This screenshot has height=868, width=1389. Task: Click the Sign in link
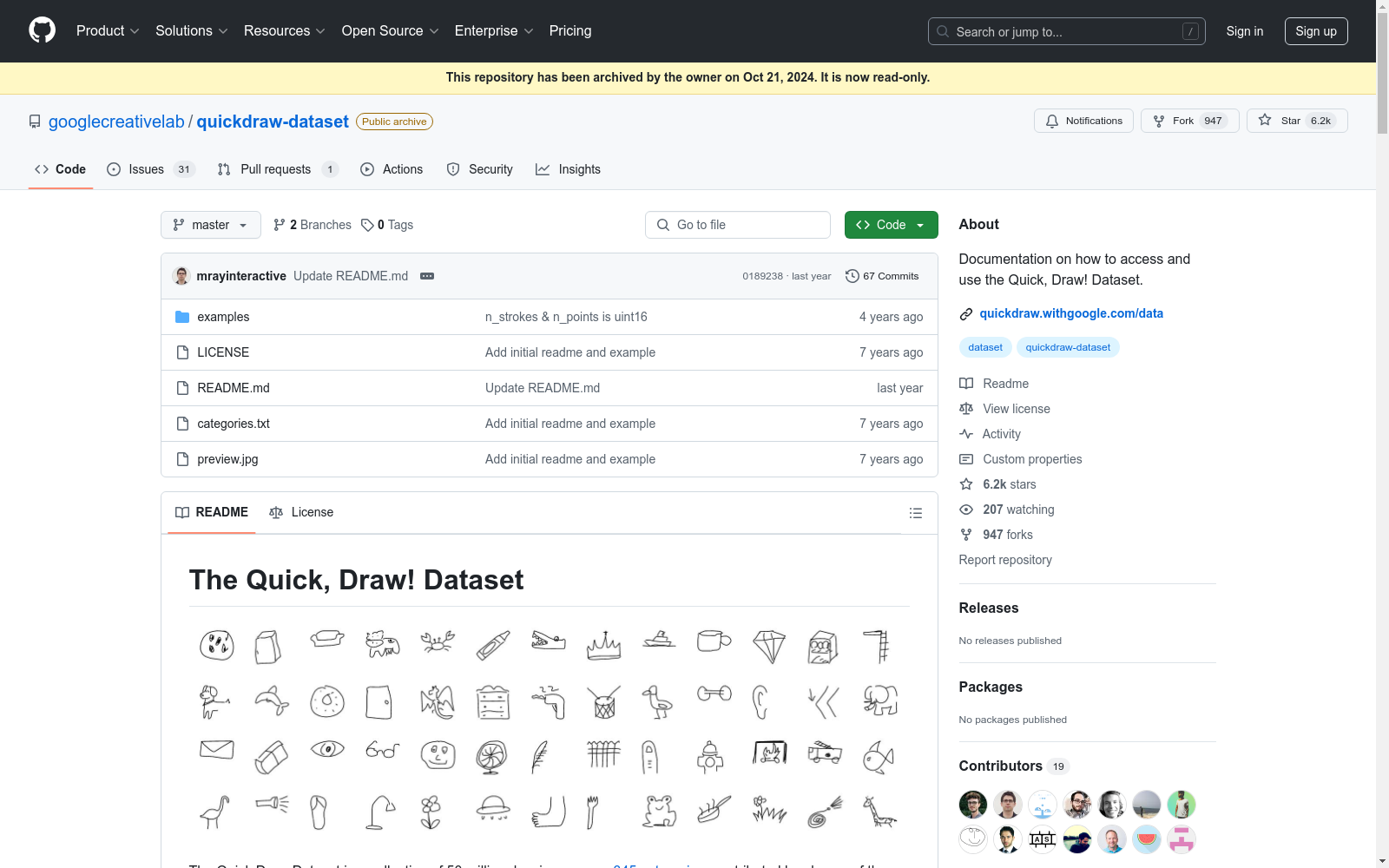coord(1245,31)
